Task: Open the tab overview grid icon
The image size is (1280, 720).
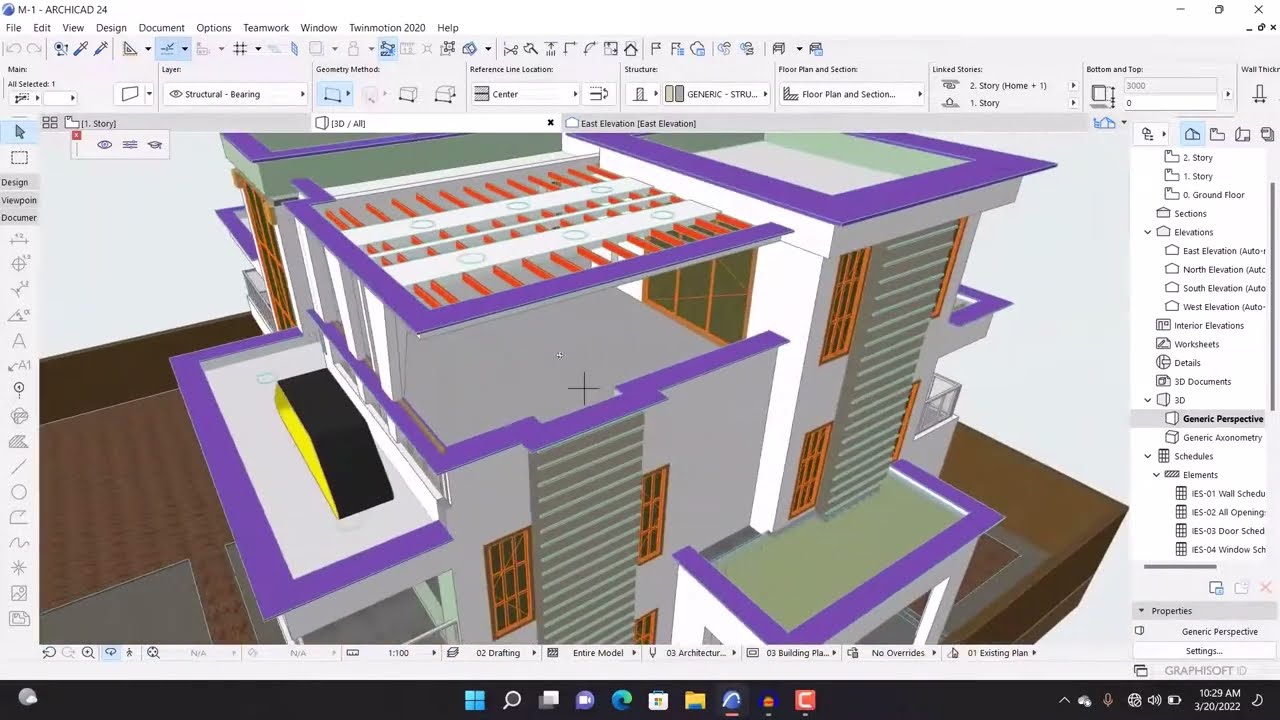Action: pos(49,123)
